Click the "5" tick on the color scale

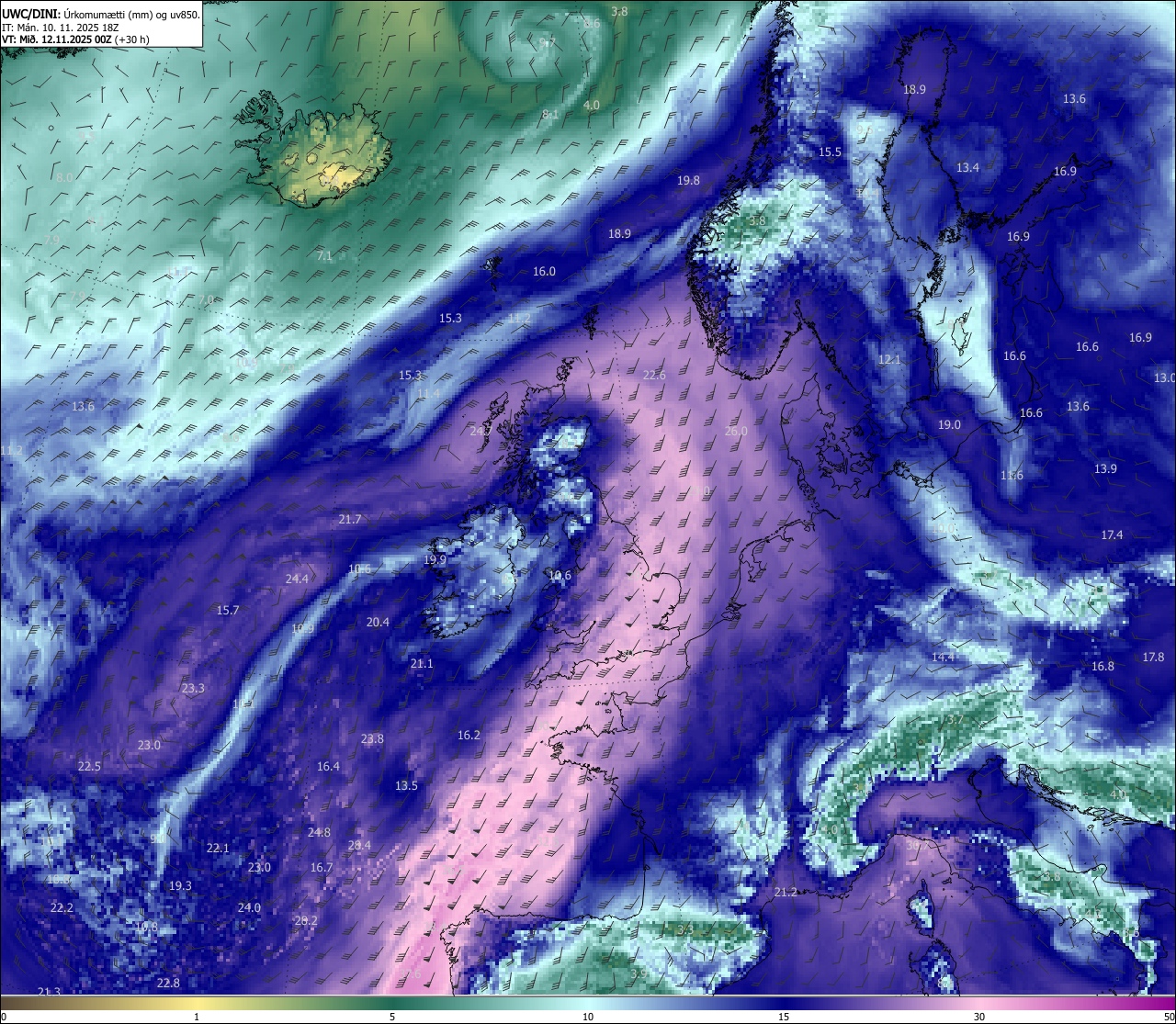coord(392,1017)
